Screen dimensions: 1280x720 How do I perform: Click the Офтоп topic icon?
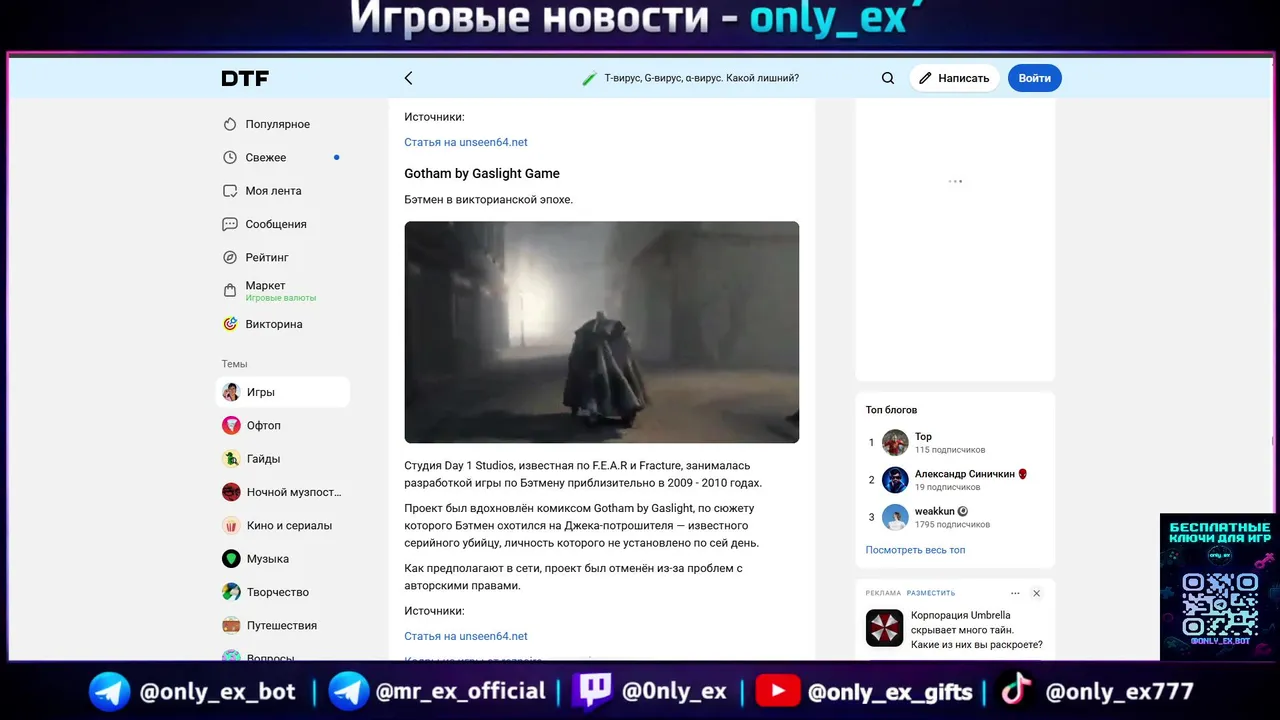(231, 425)
